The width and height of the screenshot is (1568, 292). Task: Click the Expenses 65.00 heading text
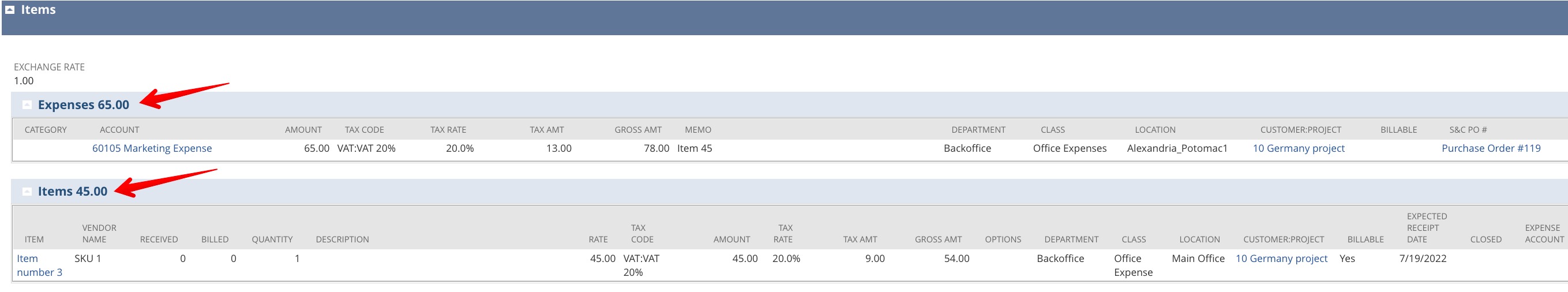click(x=84, y=104)
